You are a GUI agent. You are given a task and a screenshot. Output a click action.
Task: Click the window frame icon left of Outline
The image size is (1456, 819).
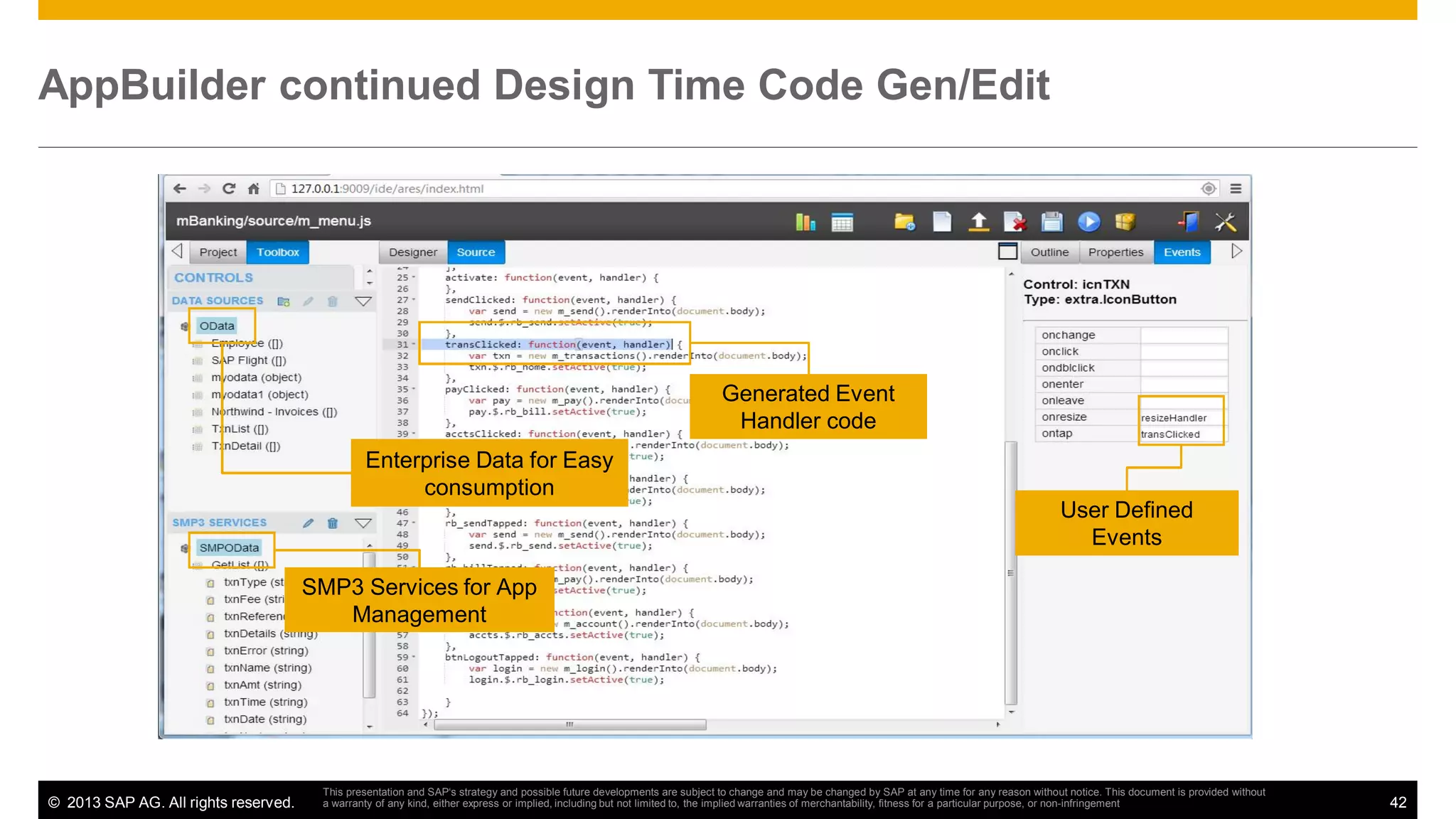(x=1008, y=251)
